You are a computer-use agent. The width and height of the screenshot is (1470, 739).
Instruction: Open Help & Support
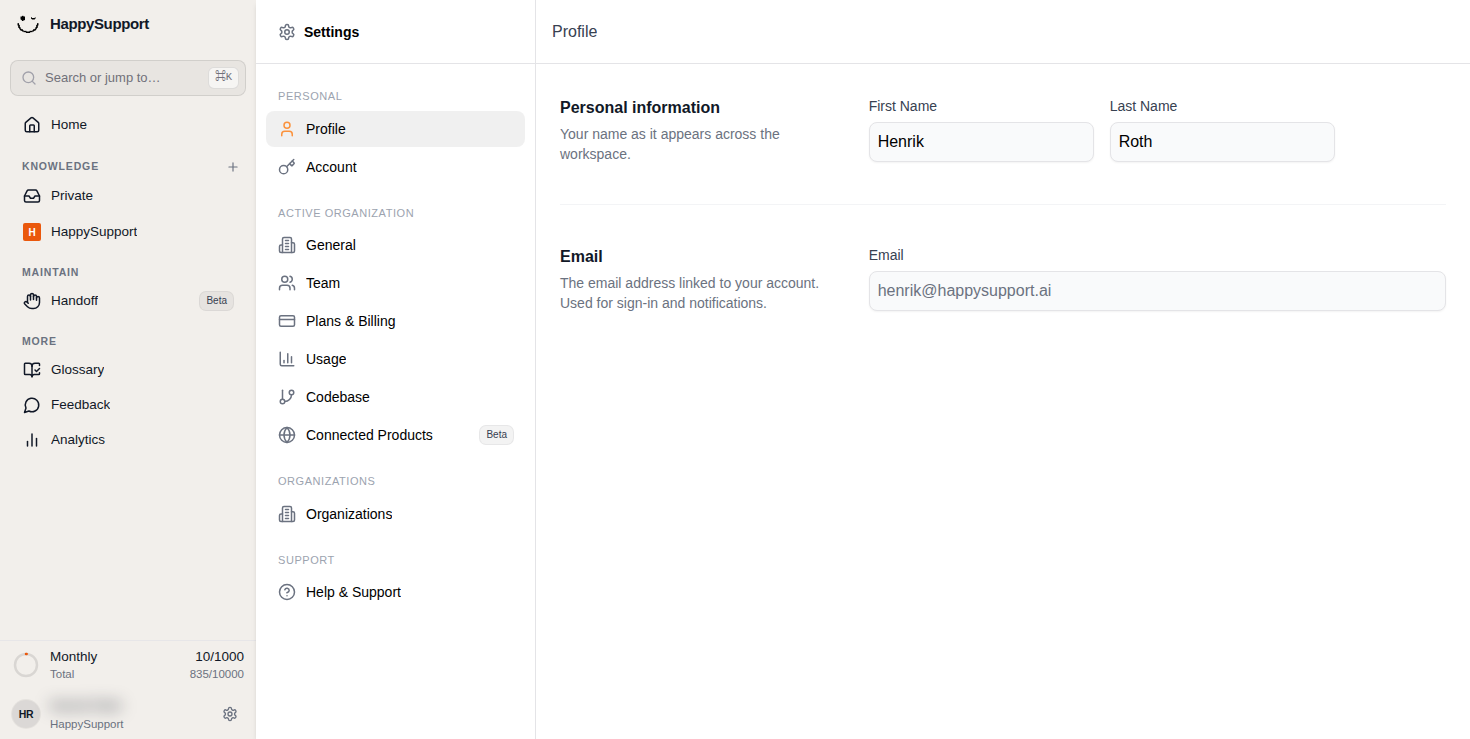[395, 592]
